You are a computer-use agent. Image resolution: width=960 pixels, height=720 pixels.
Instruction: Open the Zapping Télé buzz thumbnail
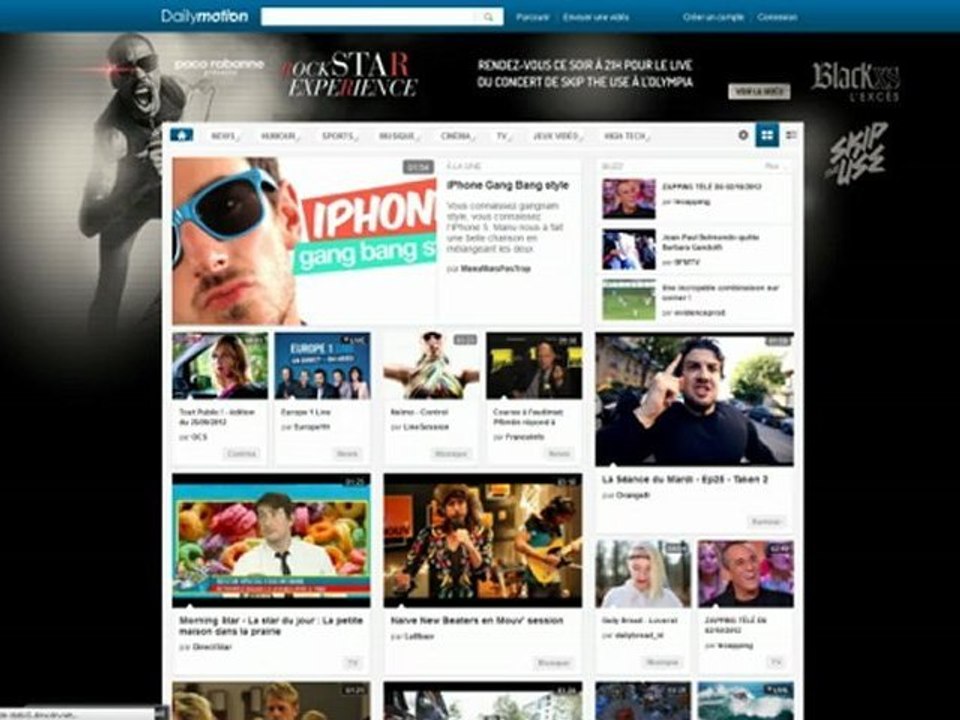coord(629,199)
